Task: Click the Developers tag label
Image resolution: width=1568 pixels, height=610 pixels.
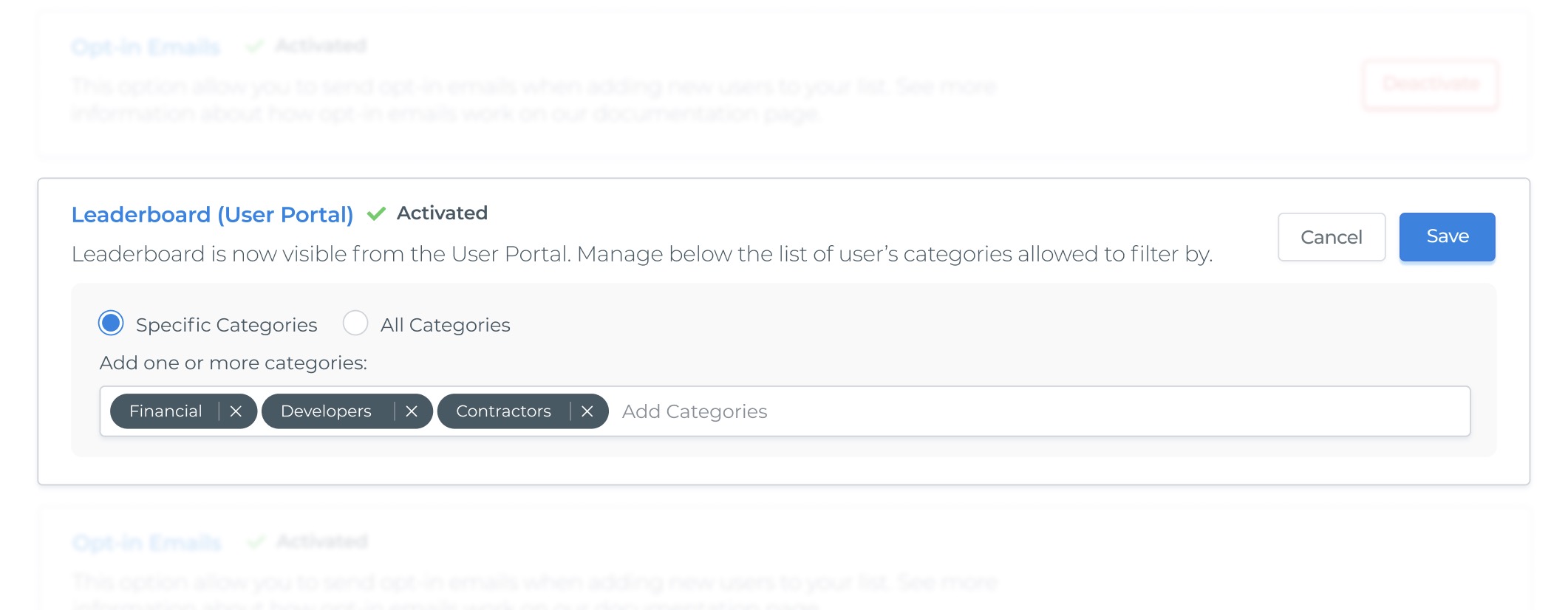Action: [326, 411]
